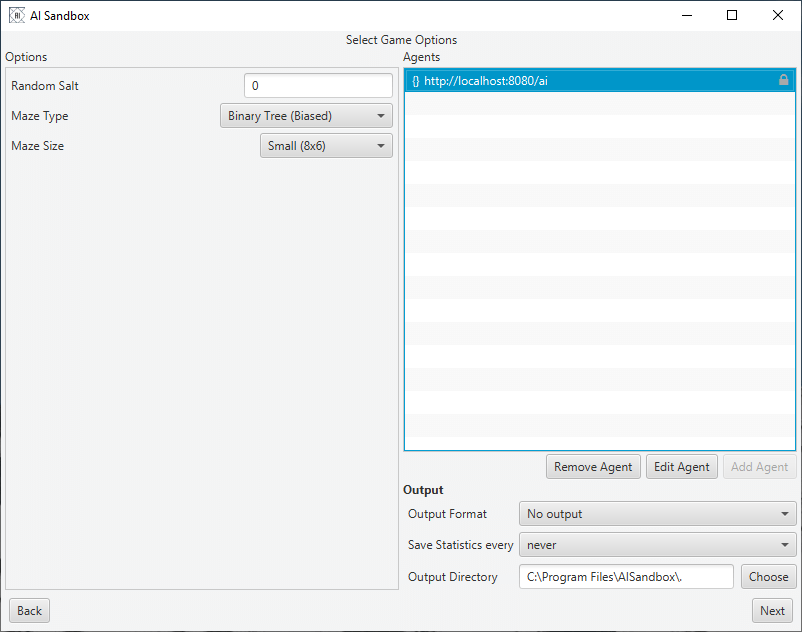
Task: Click inside the Random Salt input field
Action: pyautogui.click(x=318, y=85)
